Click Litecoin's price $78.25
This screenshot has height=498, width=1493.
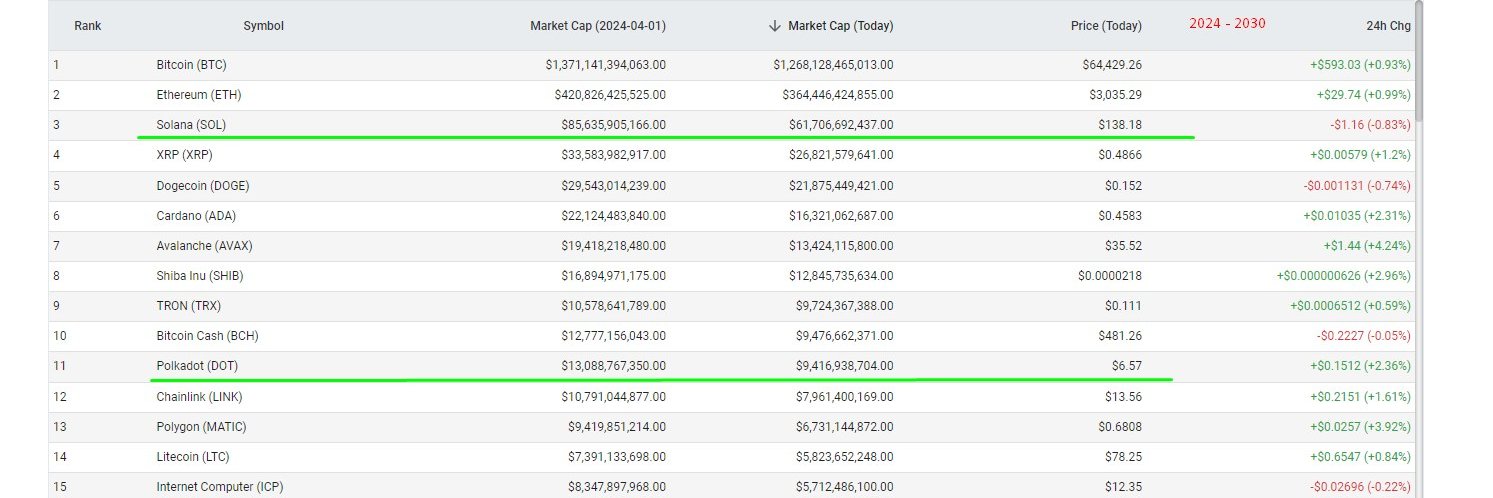coord(1123,457)
